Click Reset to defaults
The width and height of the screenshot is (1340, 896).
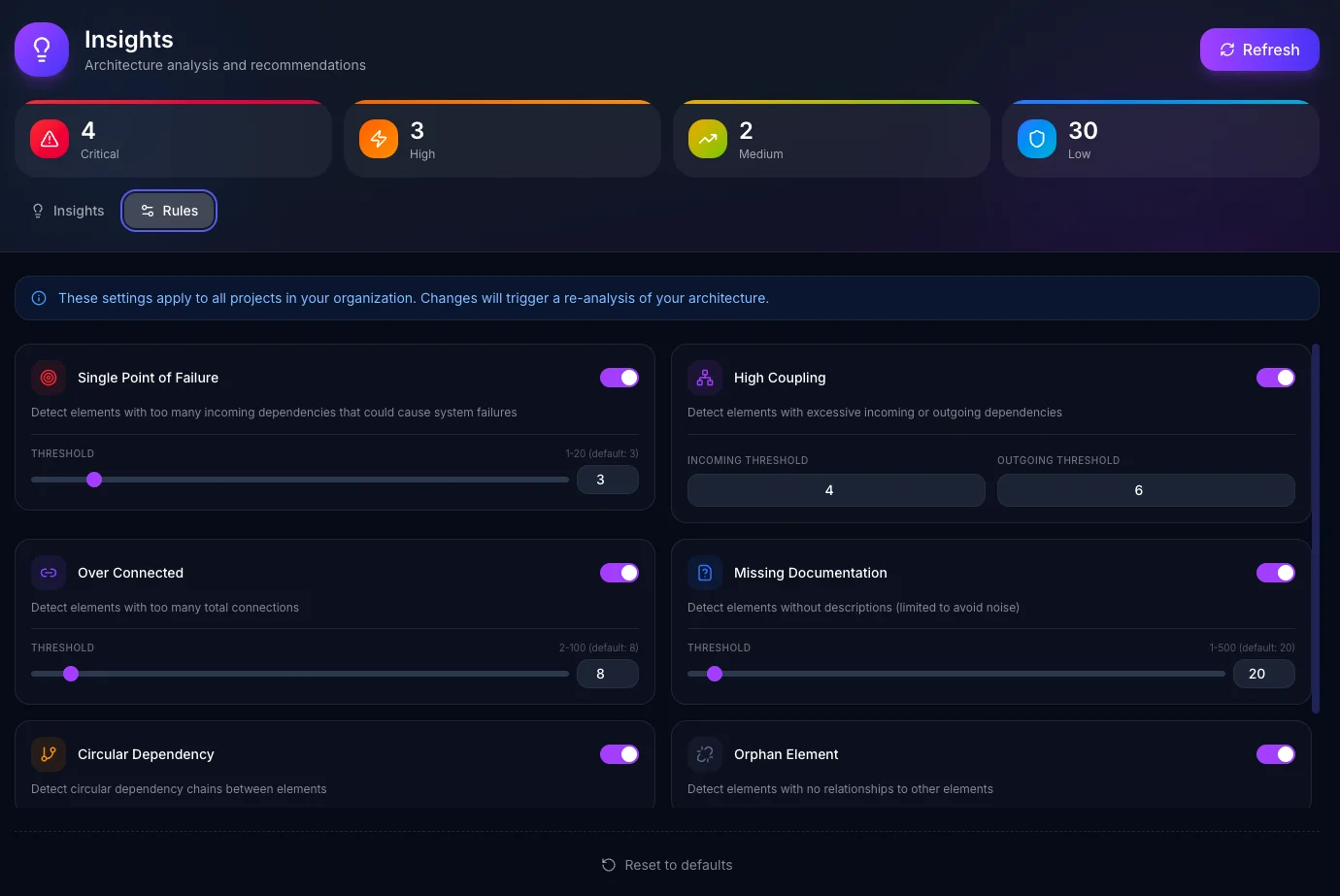pos(667,865)
